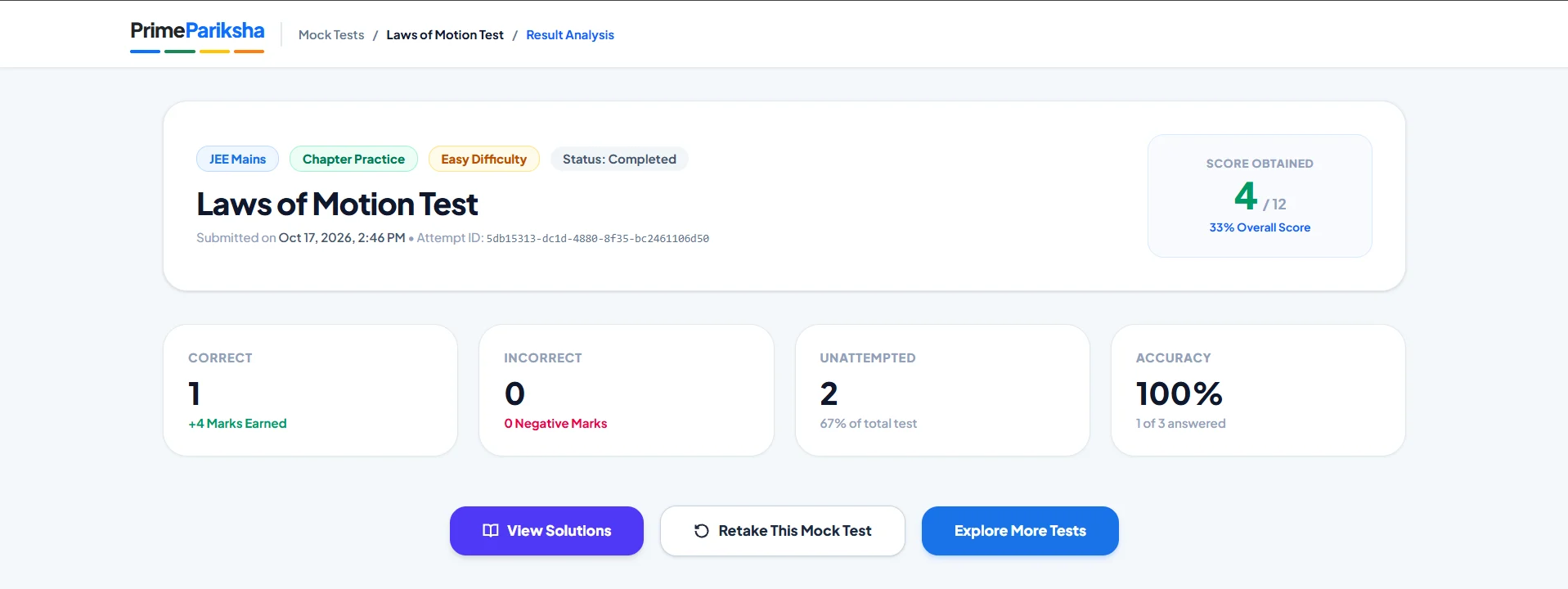Click the retake arrow icon
This screenshot has height=589, width=1568.
pyautogui.click(x=702, y=531)
